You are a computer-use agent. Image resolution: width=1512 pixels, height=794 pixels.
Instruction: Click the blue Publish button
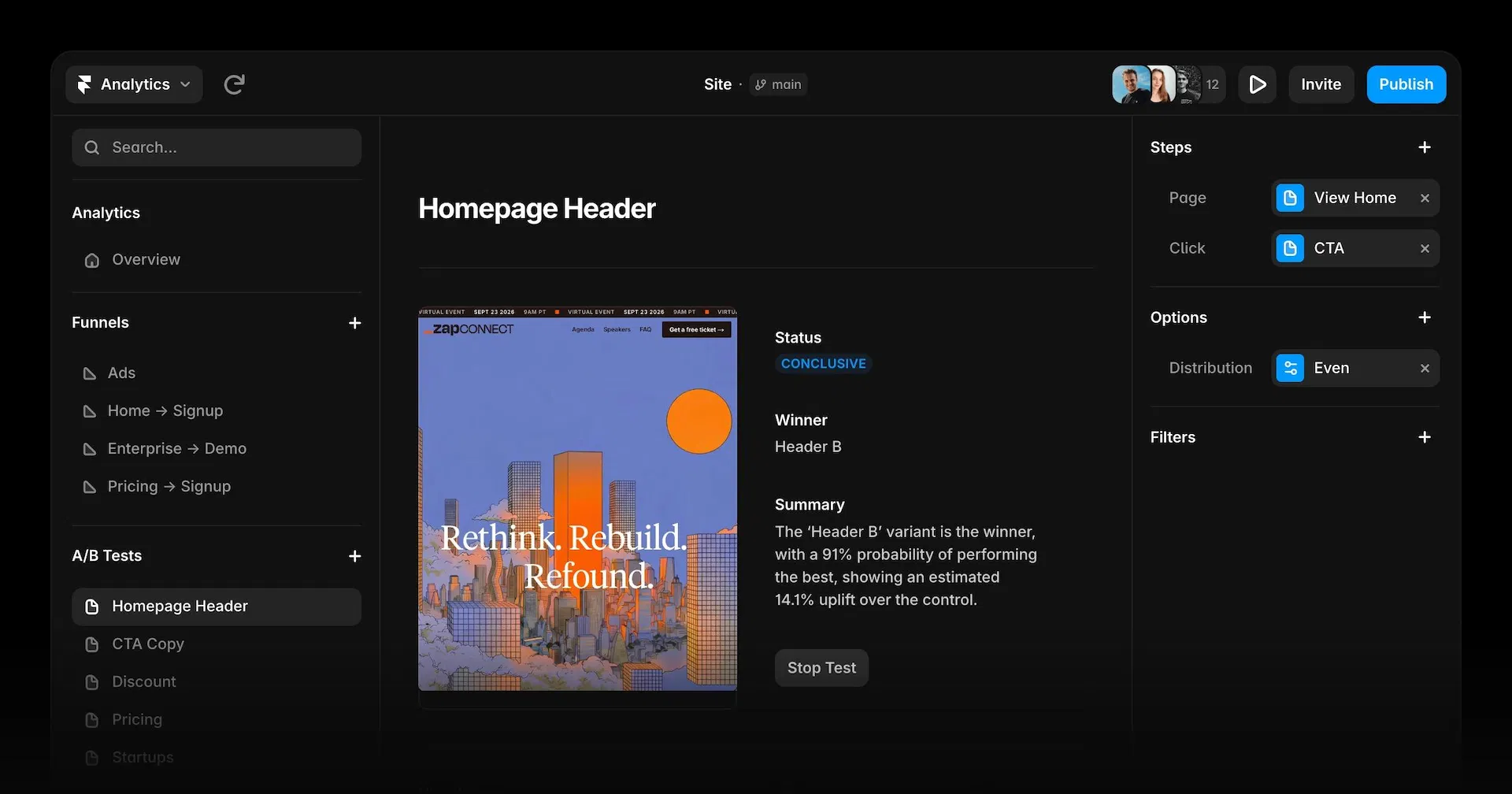[x=1406, y=84]
